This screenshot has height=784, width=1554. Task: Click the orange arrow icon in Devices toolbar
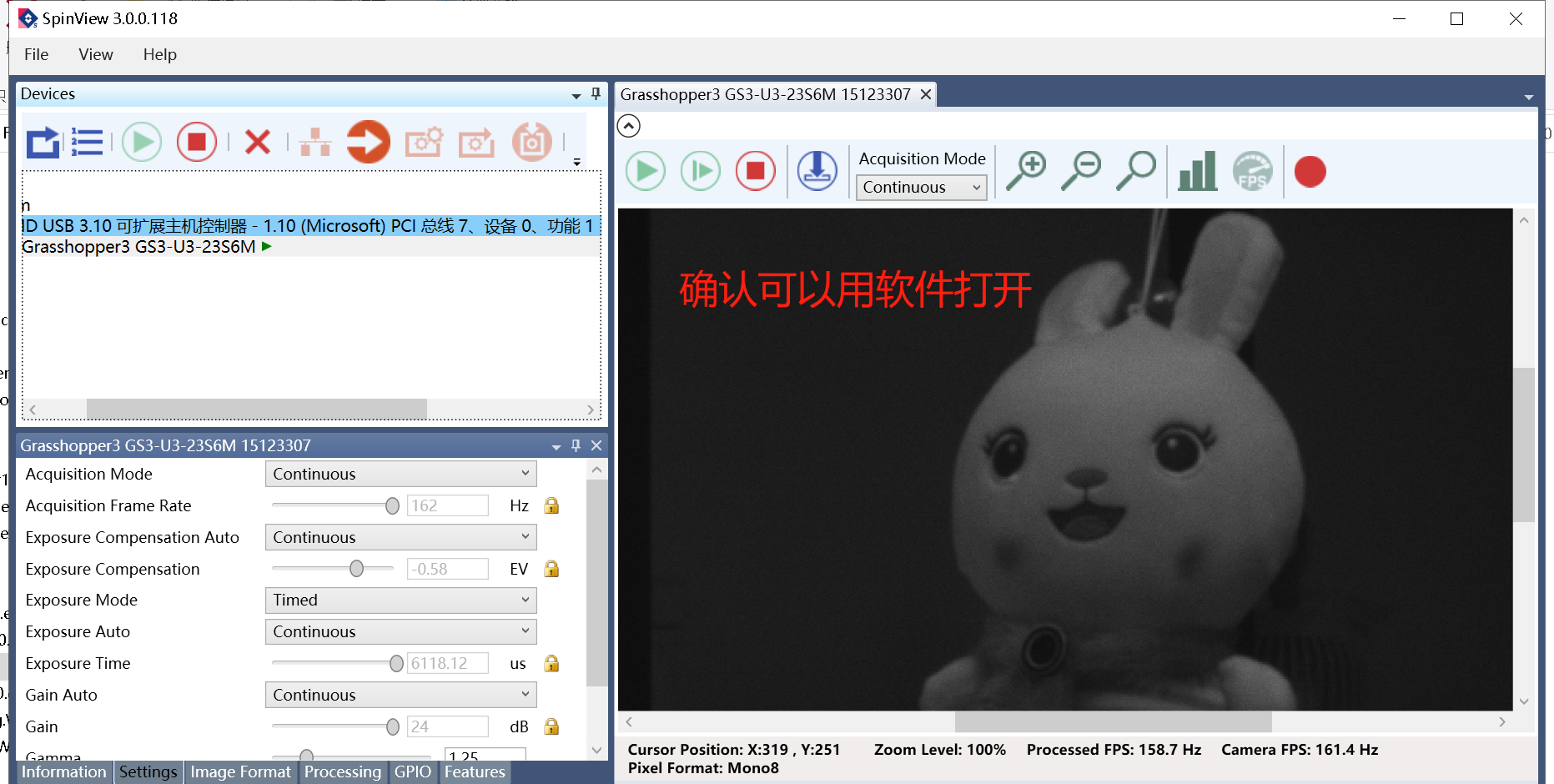(368, 142)
